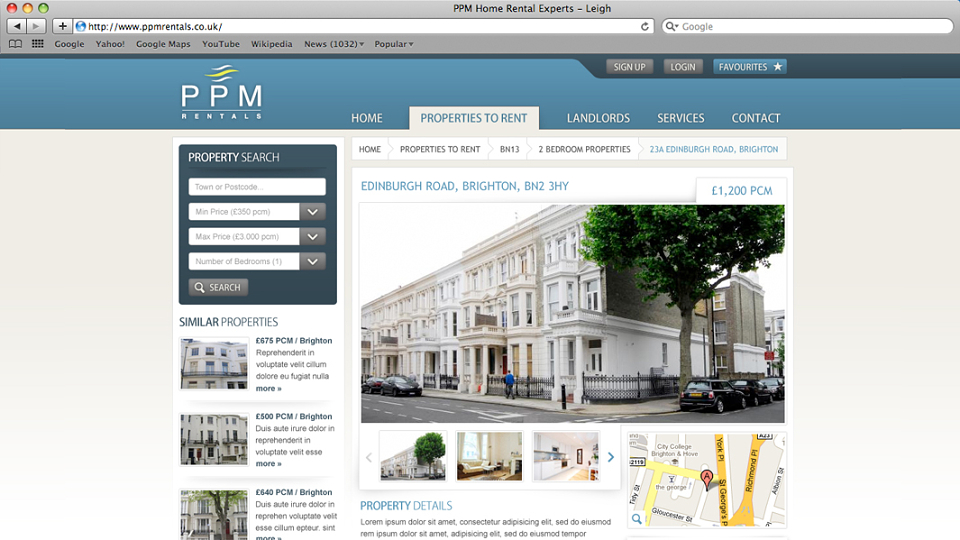Screen dimensions: 960x540
Task: Click the red map location pin
Action: click(707, 479)
